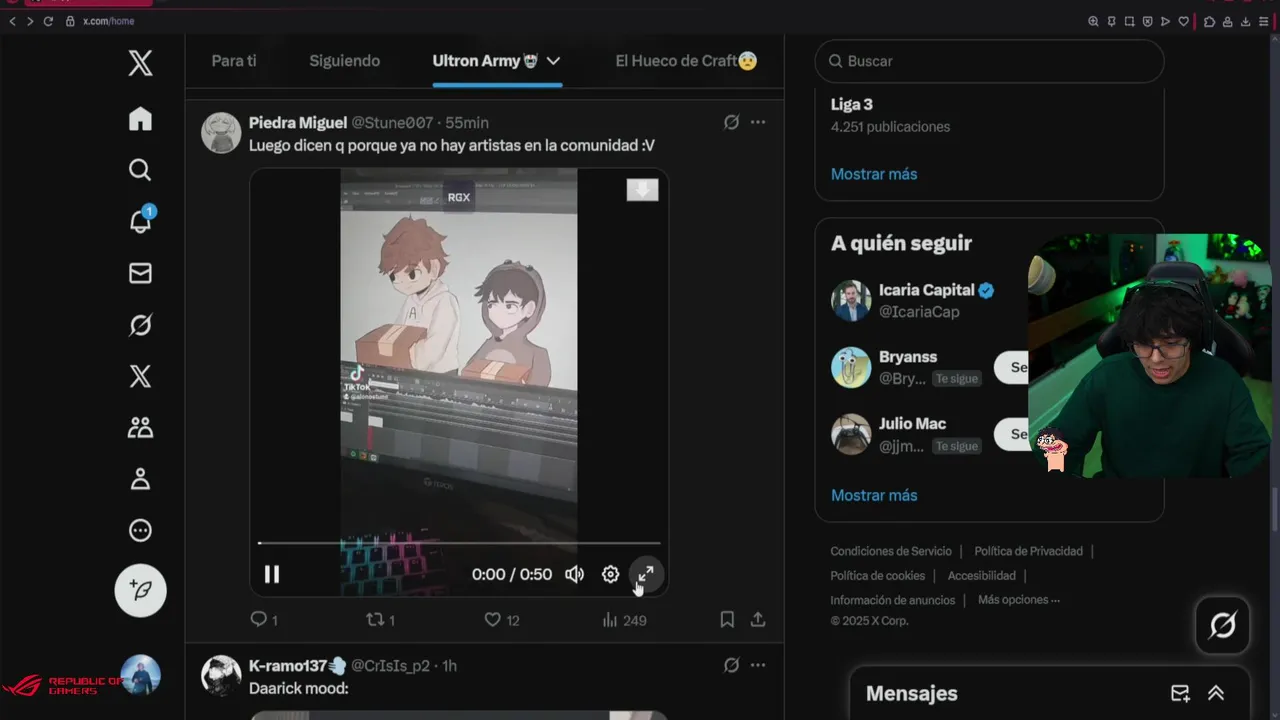
Task: Open more menu on K-ramo137's post
Action: [x=758, y=665]
